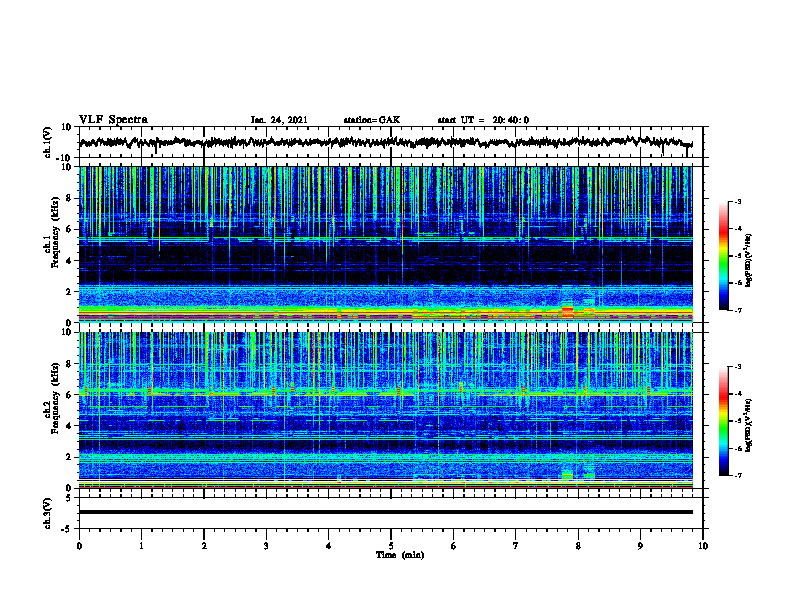Click the "9" time axis tick label
The height and width of the screenshot is (612, 792).
click(640, 546)
